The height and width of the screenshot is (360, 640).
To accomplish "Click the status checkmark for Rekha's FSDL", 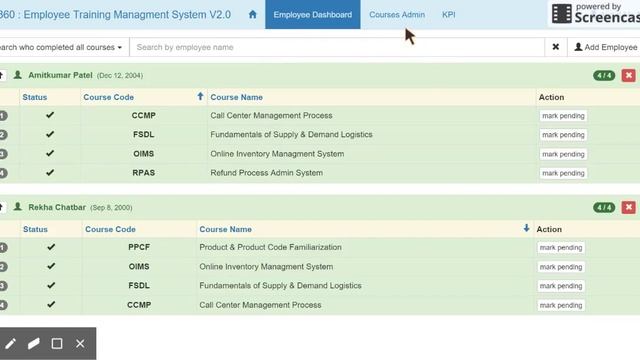I will coord(51,285).
